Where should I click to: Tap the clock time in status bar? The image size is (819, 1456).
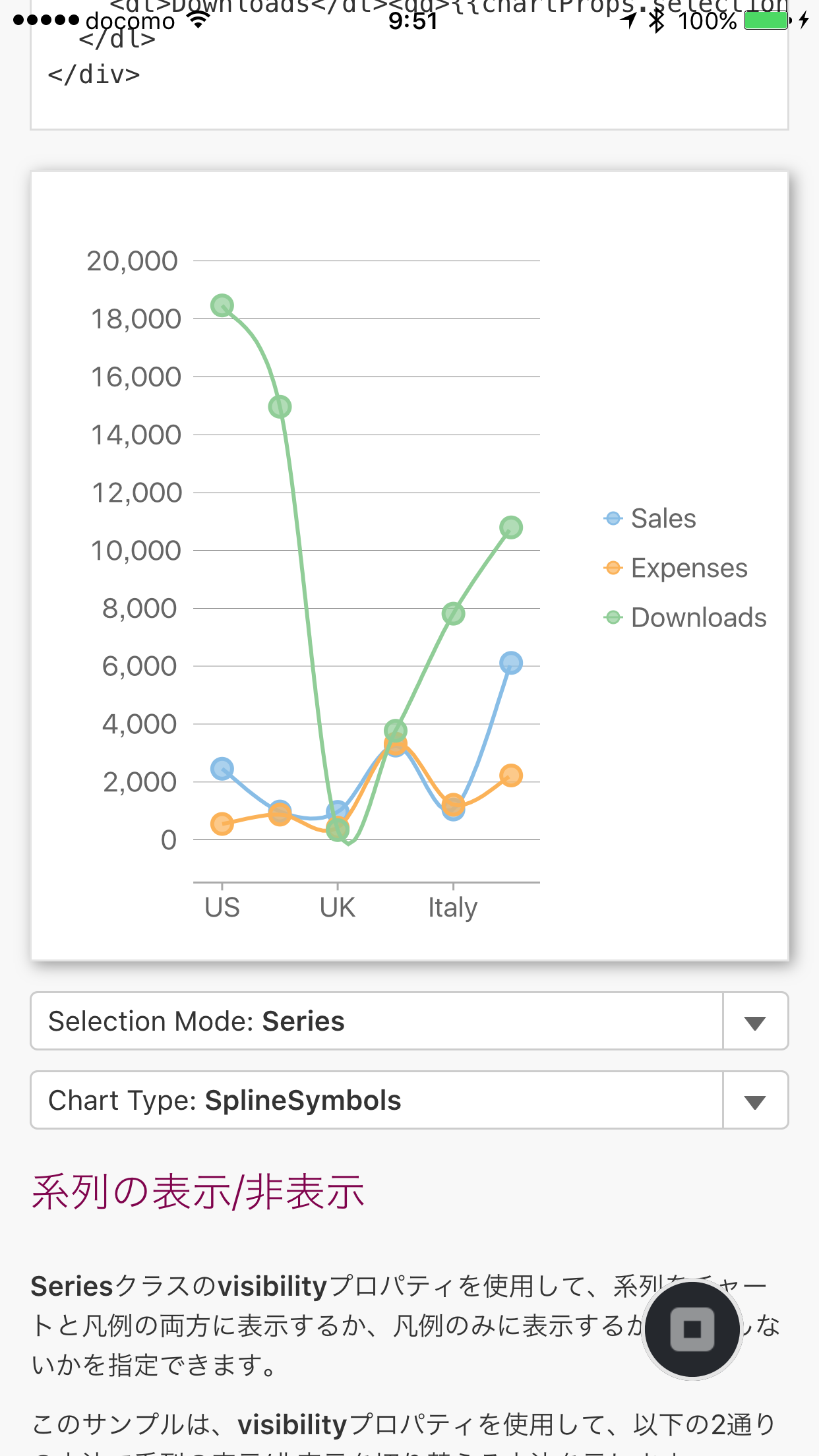coord(413,20)
